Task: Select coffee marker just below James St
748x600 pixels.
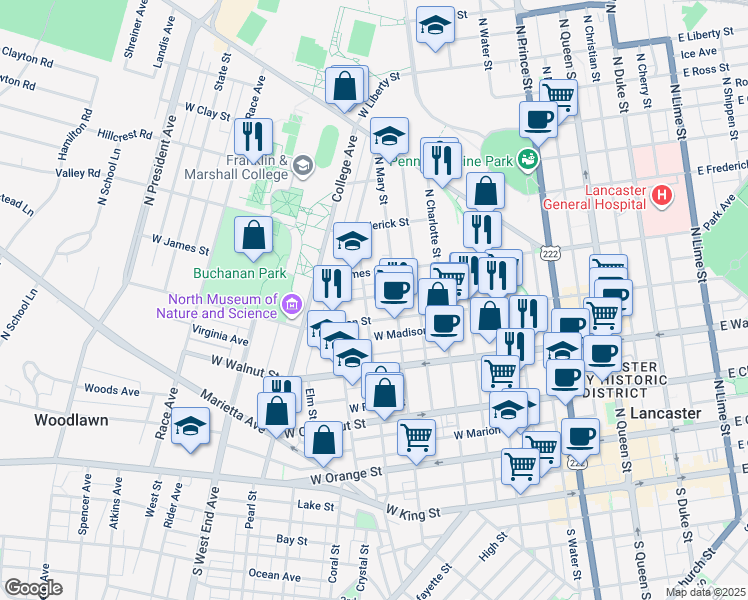Action: [394, 293]
